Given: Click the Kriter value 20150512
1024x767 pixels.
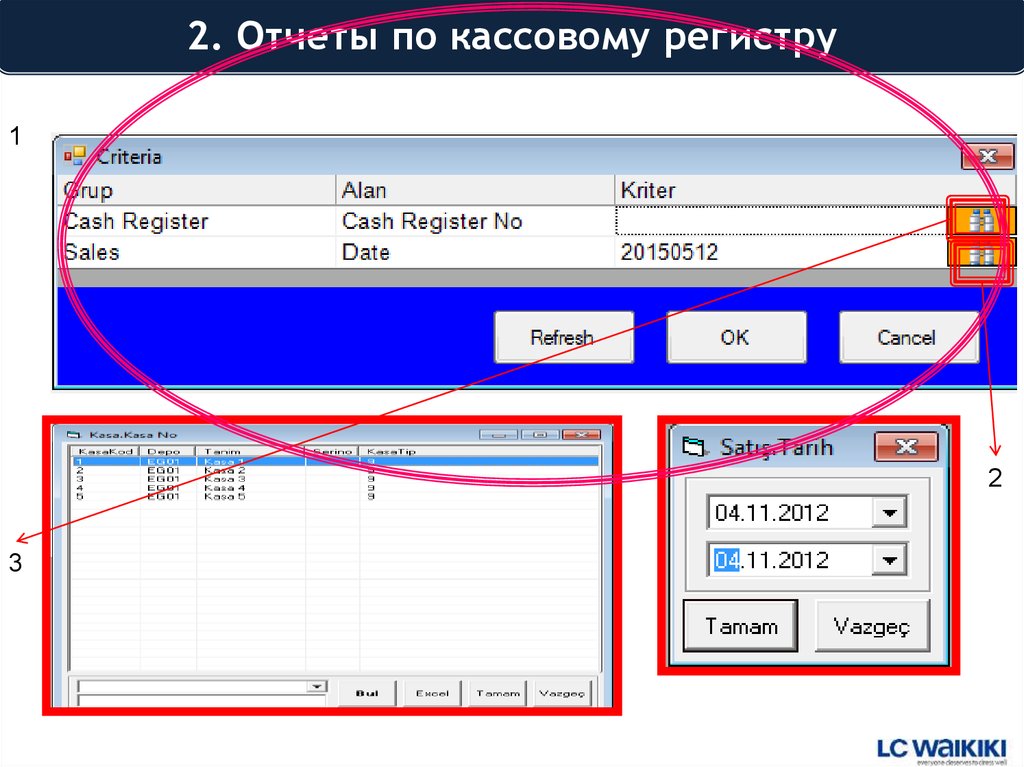Looking at the screenshot, I should coord(669,252).
